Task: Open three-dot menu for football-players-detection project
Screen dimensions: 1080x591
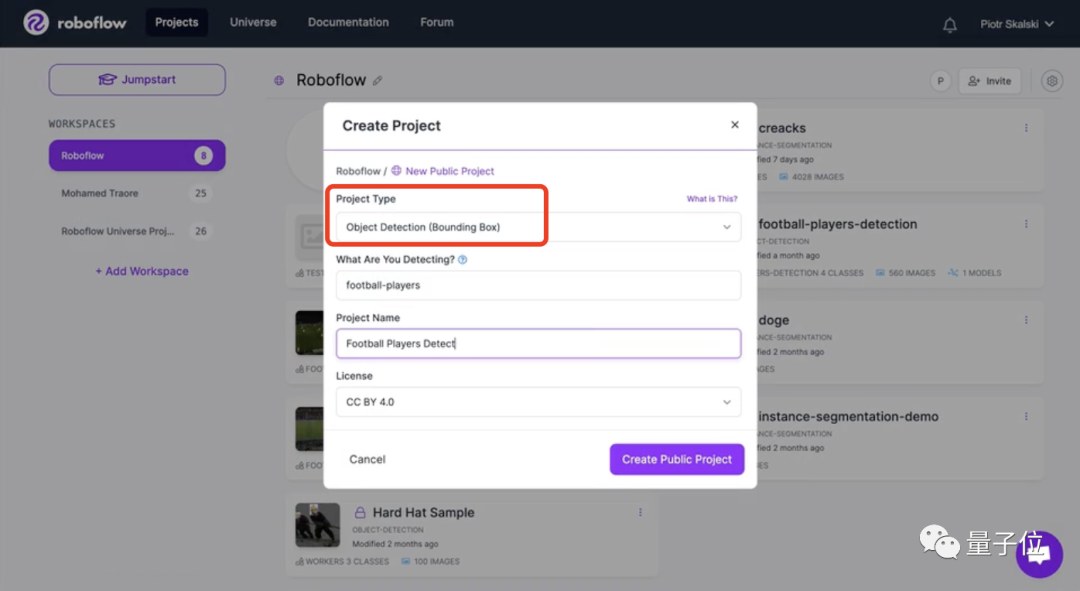Action: point(1026,224)
